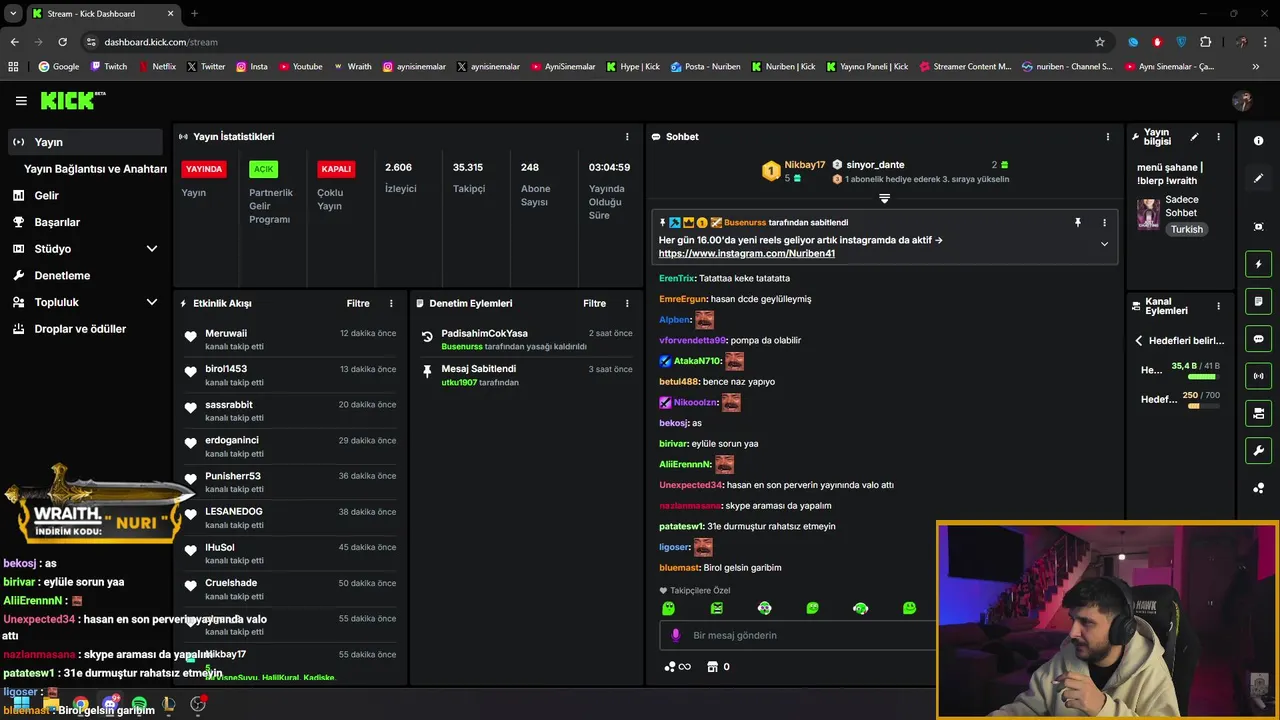The image size is (1280, 720).
Task: Open Etkinlik Akışı three-dot menu
Action: tap(391, 303)
